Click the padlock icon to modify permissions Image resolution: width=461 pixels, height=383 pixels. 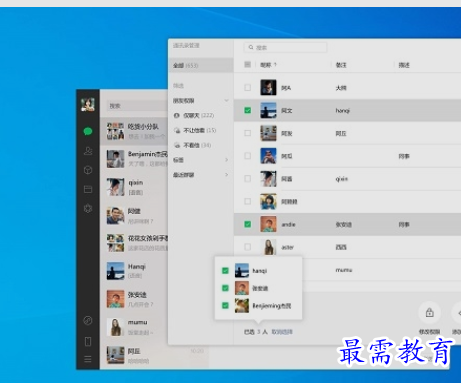[x=429, y=313]
